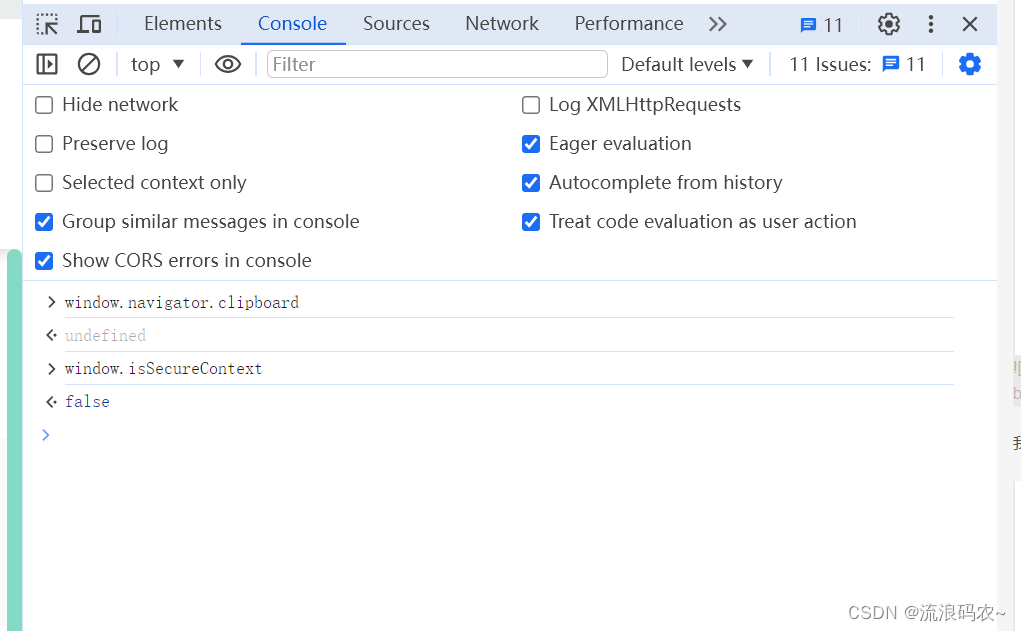Close the console settings with blue gear icon
This screenshot has width=1021, height=631.
(x=969, y=63)
